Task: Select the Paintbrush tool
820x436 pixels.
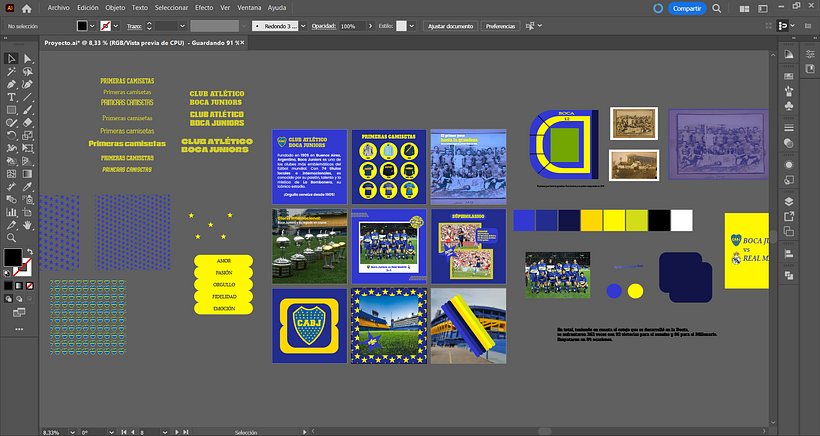Action: (x=27, y=110)
